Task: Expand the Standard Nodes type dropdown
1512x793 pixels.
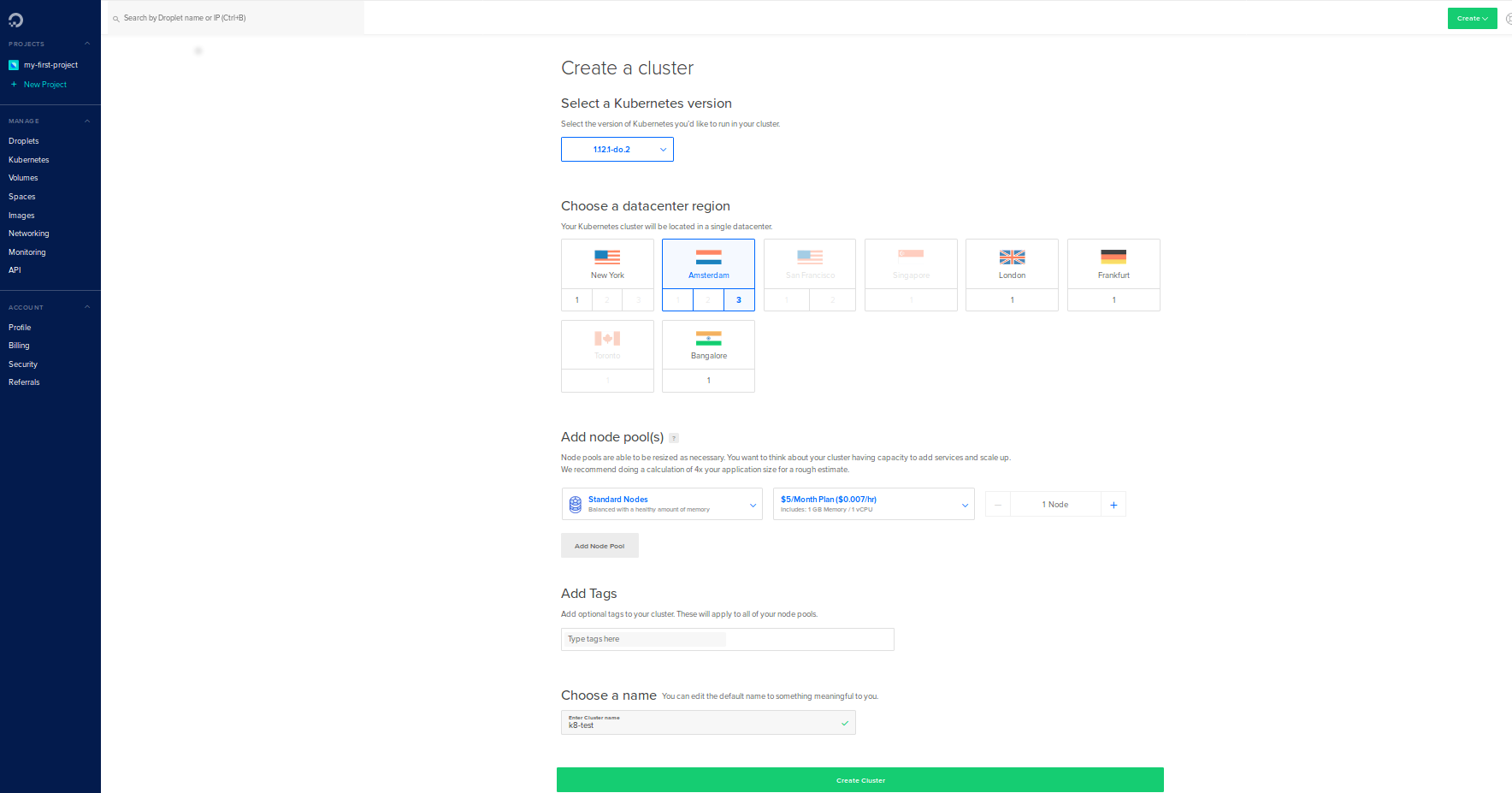Action: (662, 505)
